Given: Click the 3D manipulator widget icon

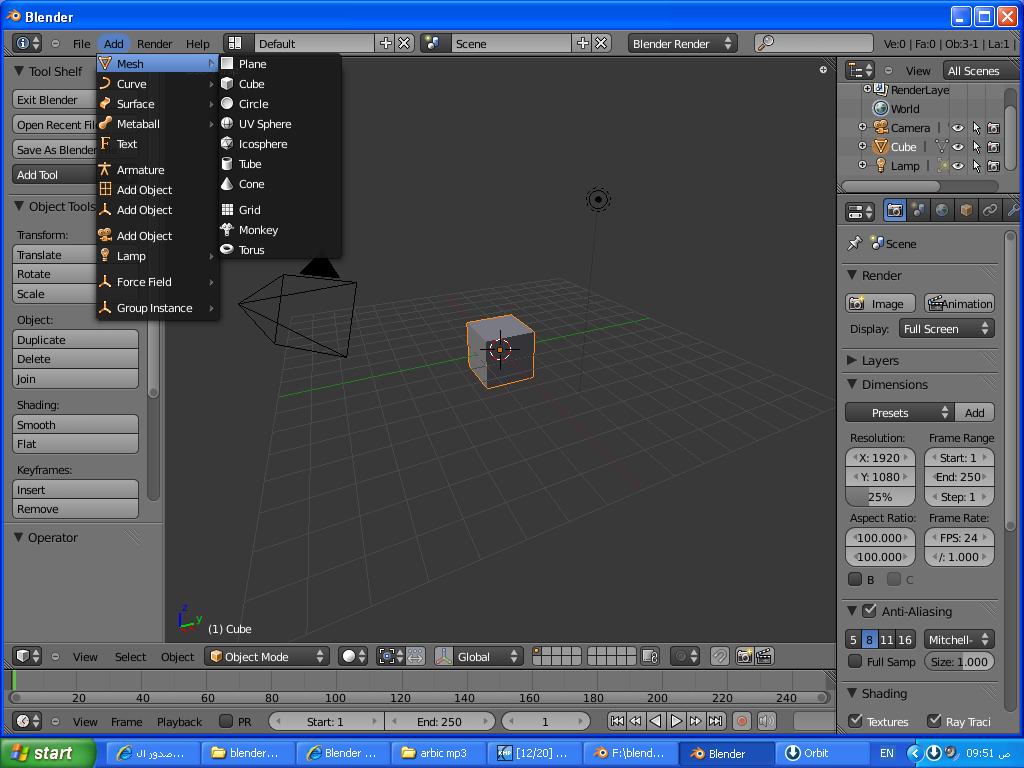Looking at the screenshot, I should pyautogui.click(x=444, y=656).
